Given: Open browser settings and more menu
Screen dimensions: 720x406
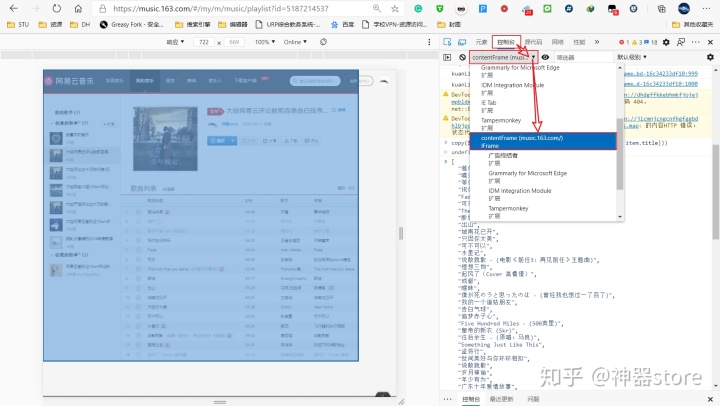Looking at the screenshot, I should tap(706, 8).
